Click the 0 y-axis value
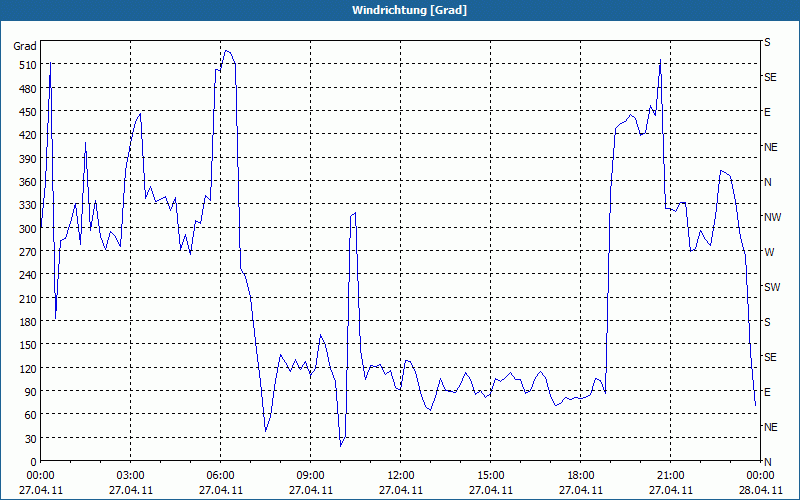The height and width of the screenshot is (500, 800). 34,462
